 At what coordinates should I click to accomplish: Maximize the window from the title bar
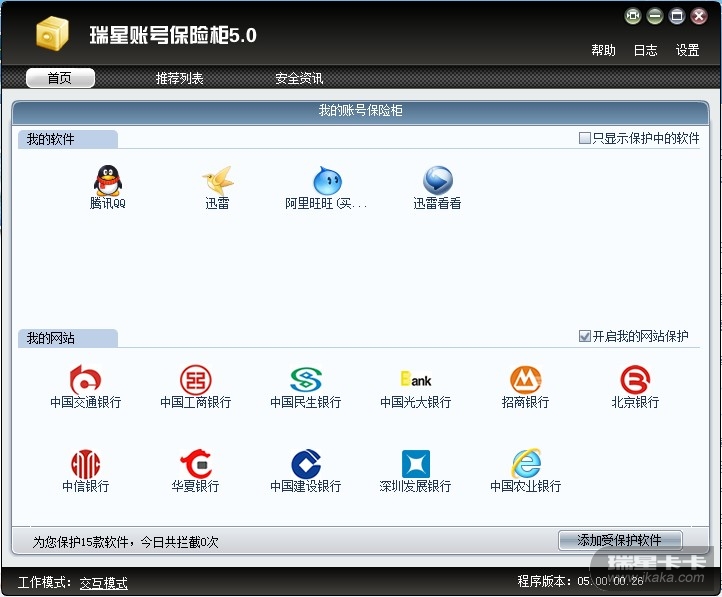[676, 17]
